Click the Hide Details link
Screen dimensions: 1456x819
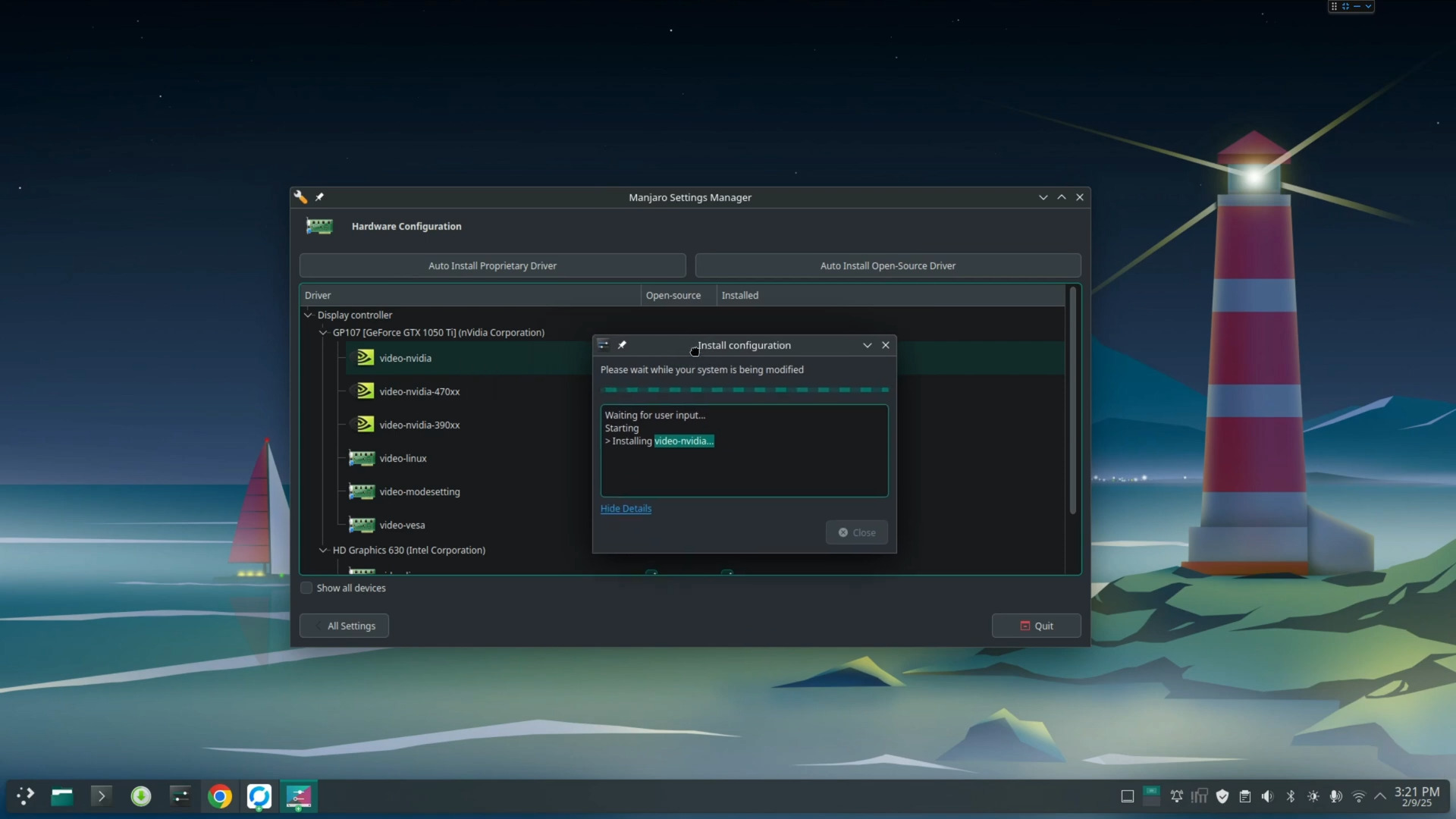(626, 508)
